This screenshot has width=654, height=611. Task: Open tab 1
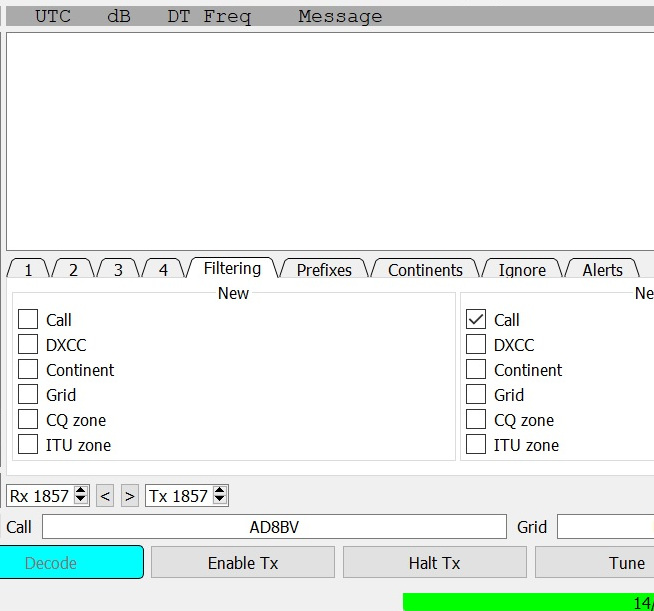(x=28, y=269)
